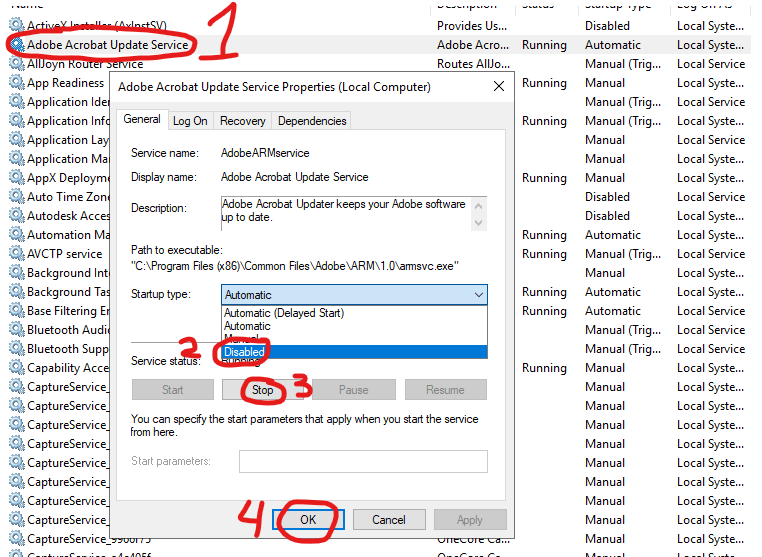Image resolution: width=762 pixels, height=557 pixels.
Task: Click 'Adobe Acro...' description cell
Action: (x=473, y=45)
